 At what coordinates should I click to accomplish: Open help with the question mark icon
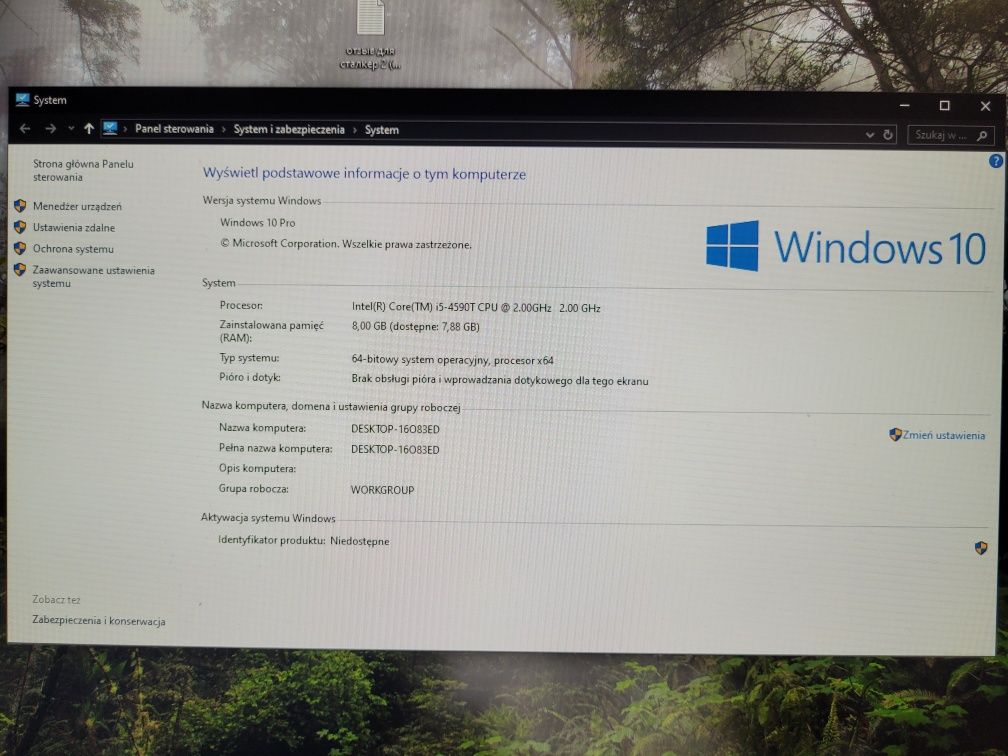pyautogui.click(x=996, y=161)
